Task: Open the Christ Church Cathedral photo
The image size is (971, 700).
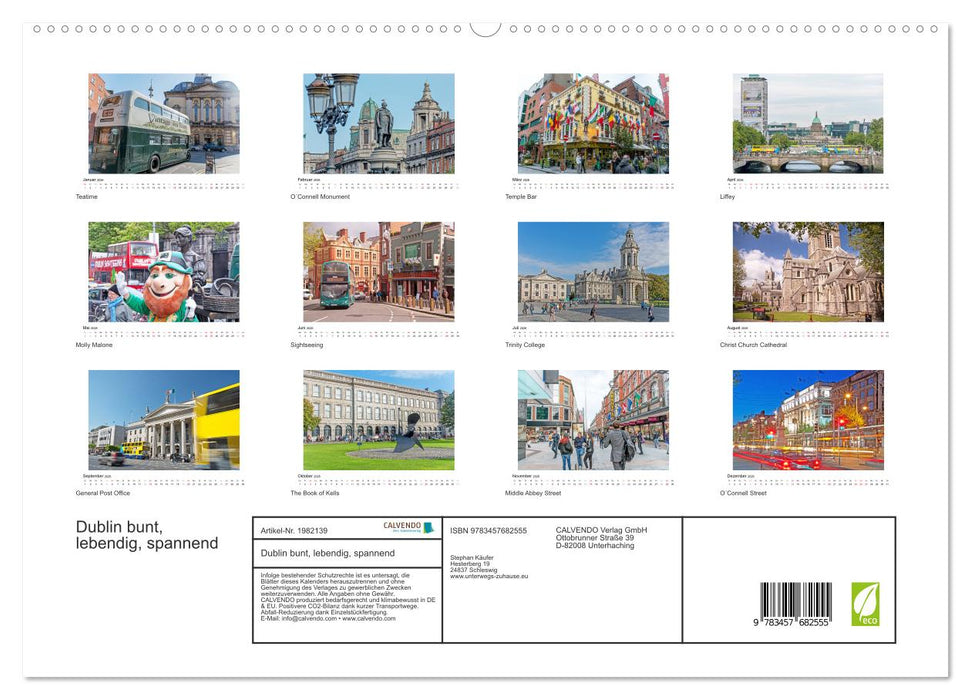Action: [808, 272]
